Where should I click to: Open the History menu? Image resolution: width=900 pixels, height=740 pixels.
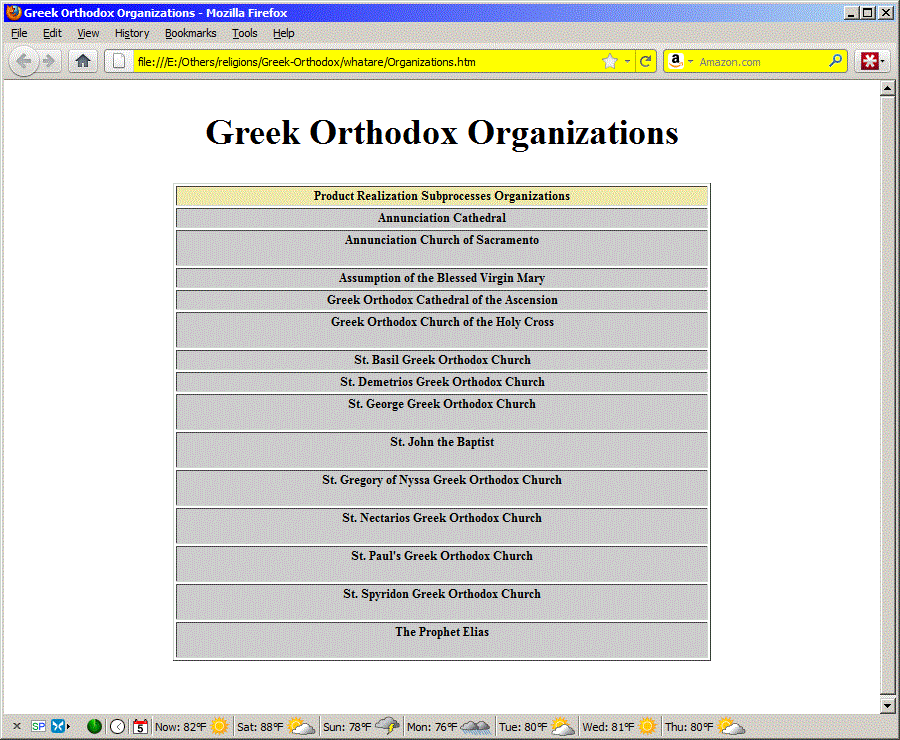click(132, 33)
